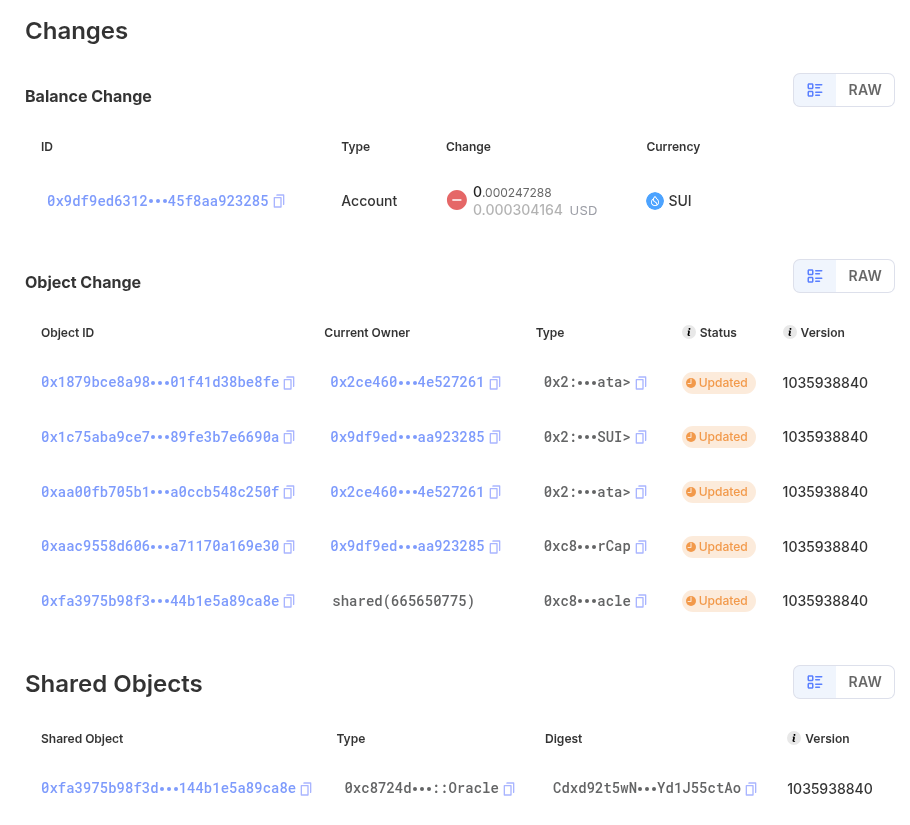
Task: Copy the type string in the 0x1879bce8a98 row
Action: 641,383
